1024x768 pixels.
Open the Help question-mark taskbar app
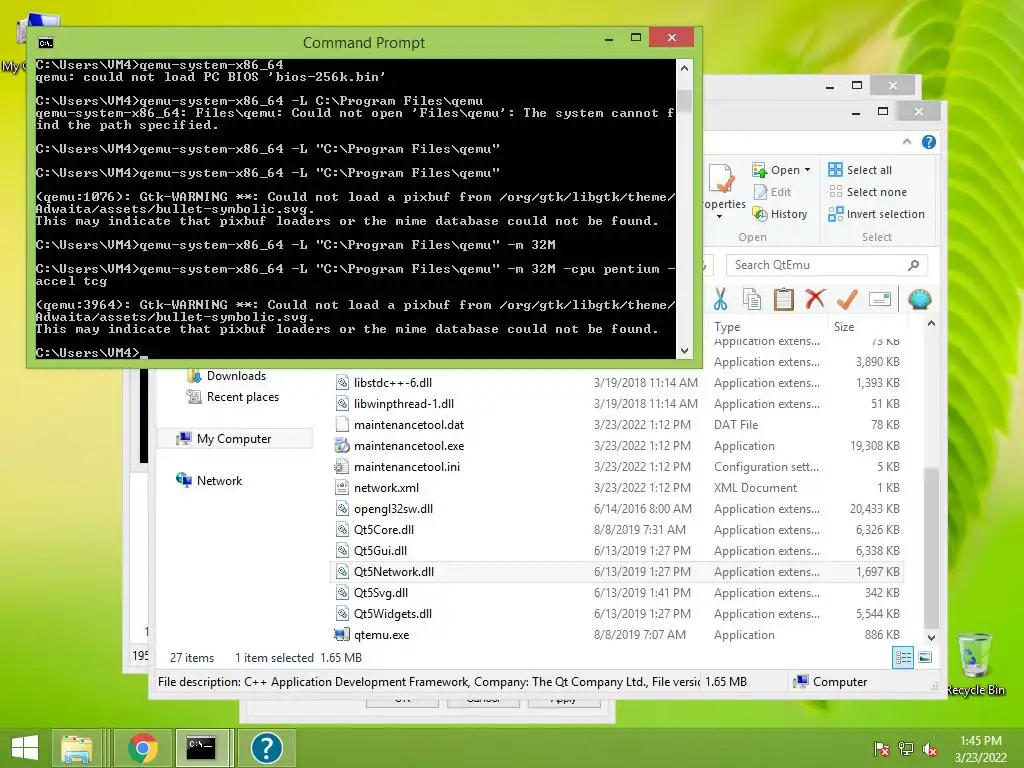266,748
